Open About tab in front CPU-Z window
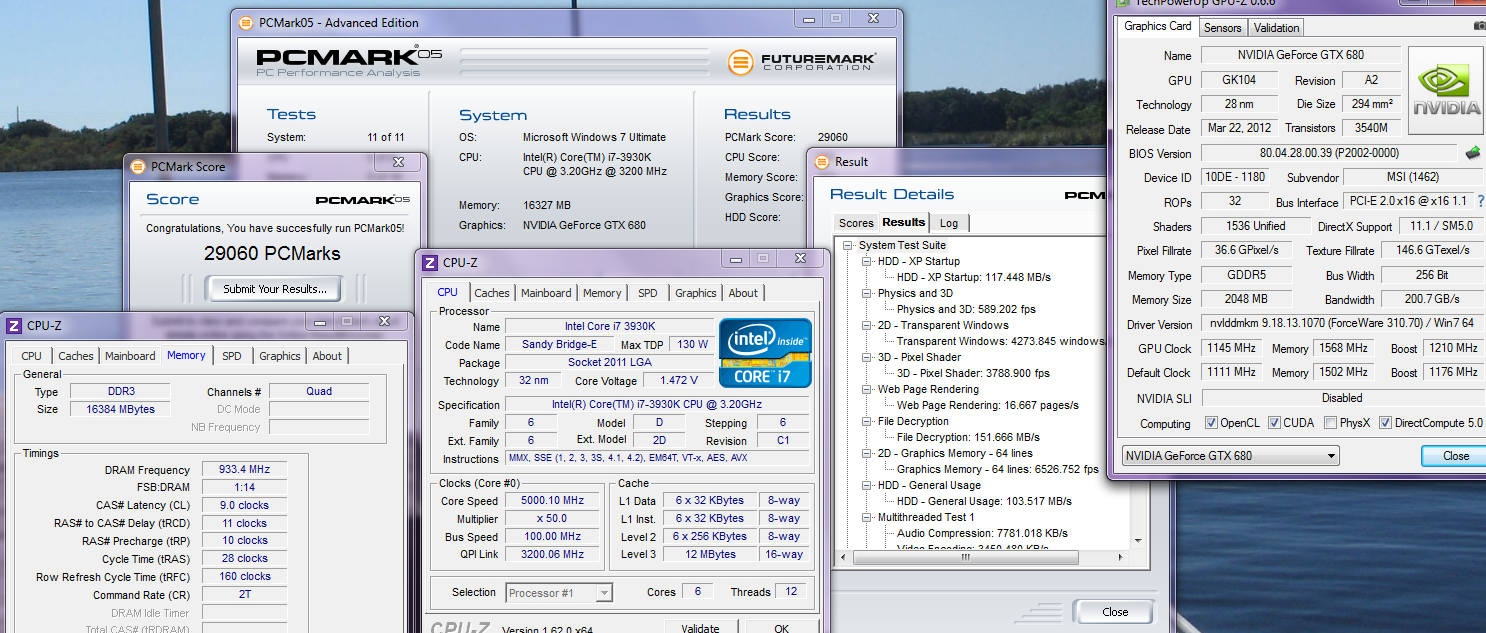Viewport: 1486px width, 633px height. coord(743,293)
